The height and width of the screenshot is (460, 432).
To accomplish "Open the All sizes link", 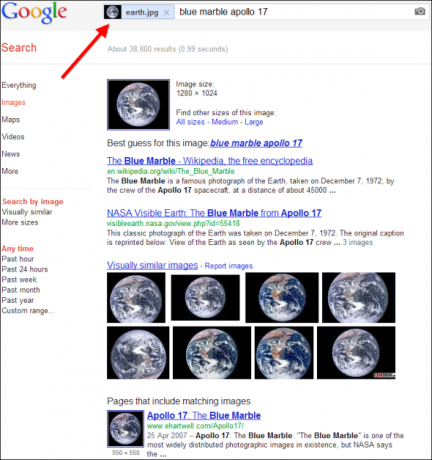I will coord(190,122).
